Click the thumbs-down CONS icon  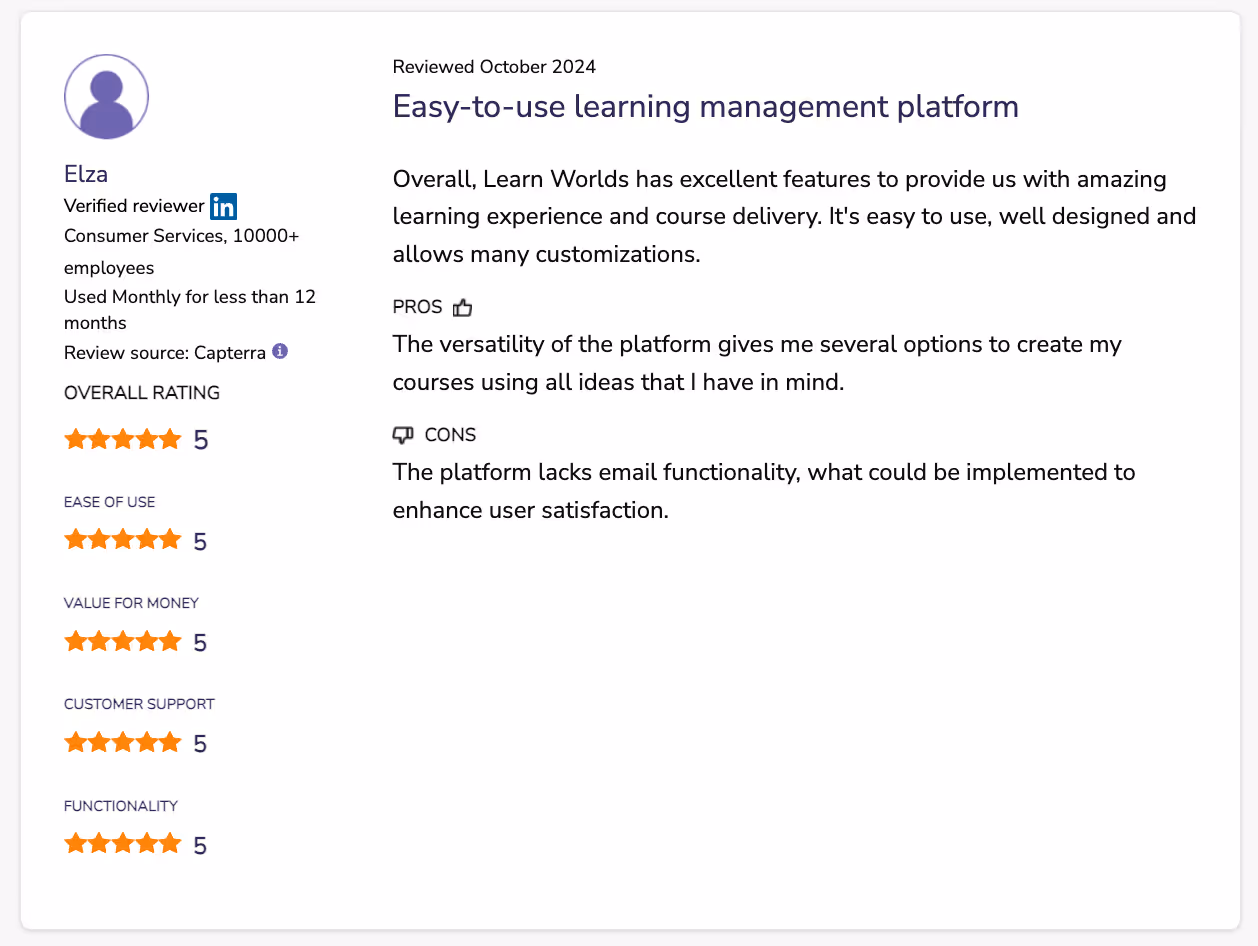(403, 435)
